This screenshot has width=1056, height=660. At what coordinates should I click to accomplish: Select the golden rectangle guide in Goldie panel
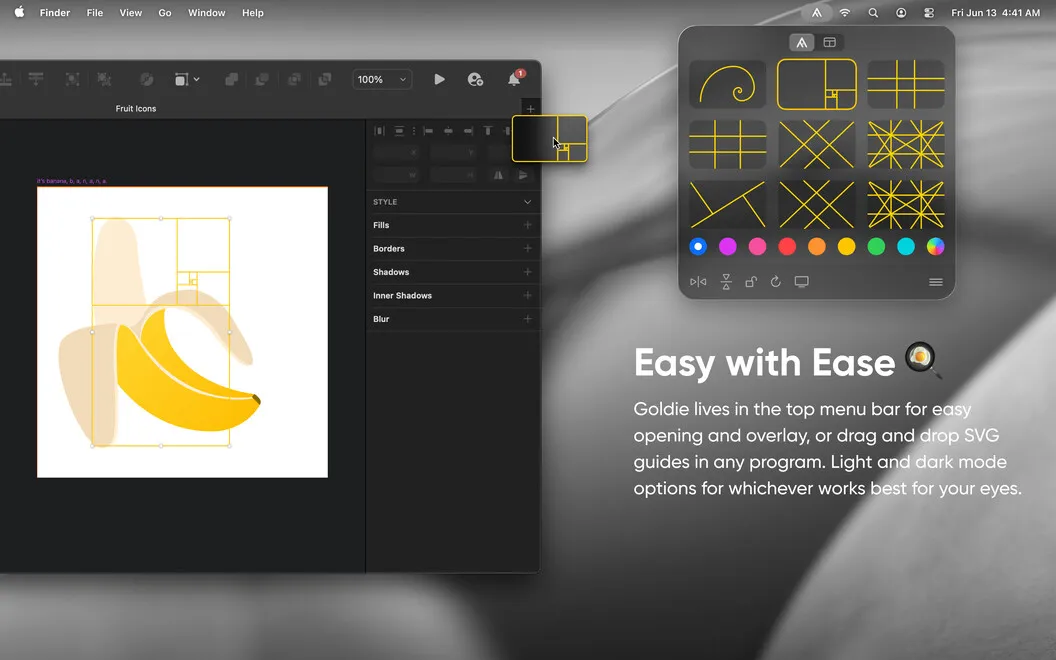point(816,84)
